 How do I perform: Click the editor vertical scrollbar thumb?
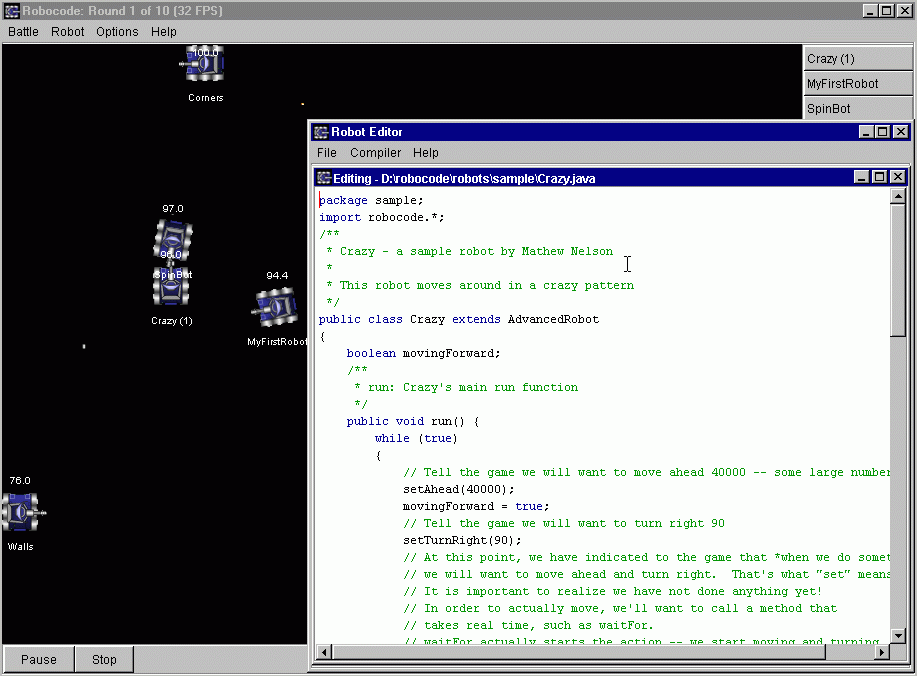coord(898,270)
